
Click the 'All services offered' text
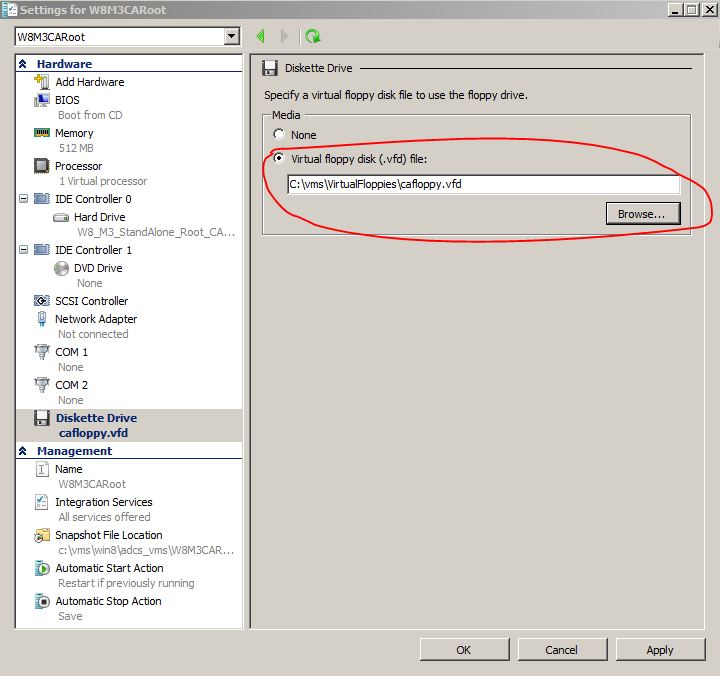coord(104,517)
